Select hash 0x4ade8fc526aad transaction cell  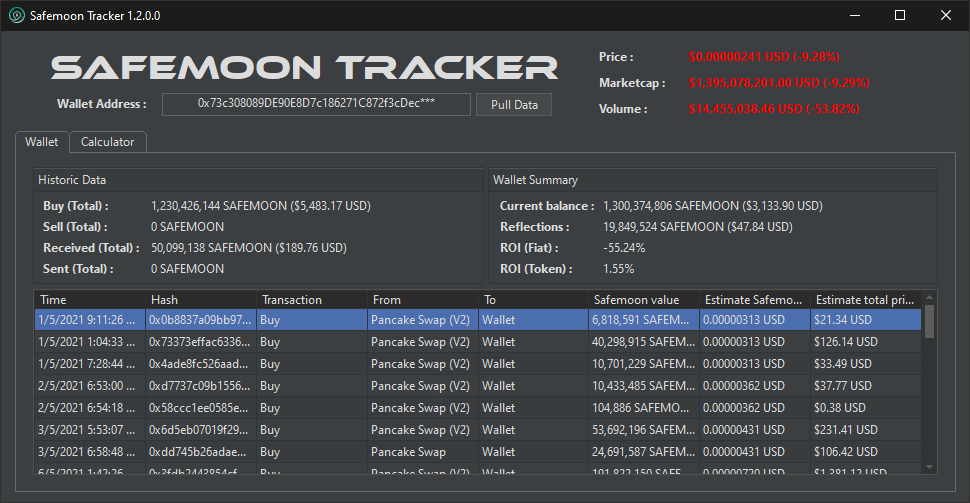point(200,364)
